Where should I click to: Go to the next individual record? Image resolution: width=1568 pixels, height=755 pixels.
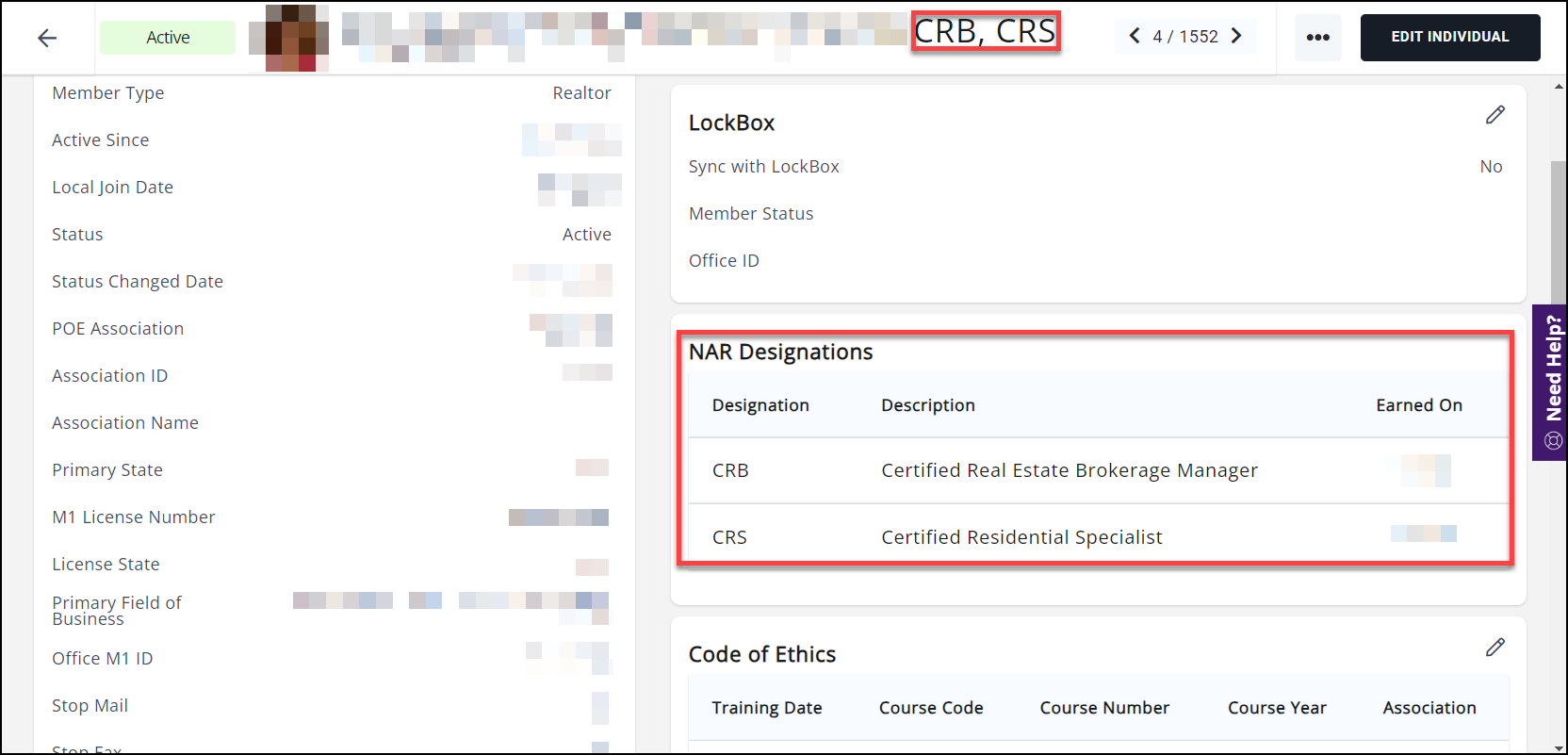(x=1236, y=36)
